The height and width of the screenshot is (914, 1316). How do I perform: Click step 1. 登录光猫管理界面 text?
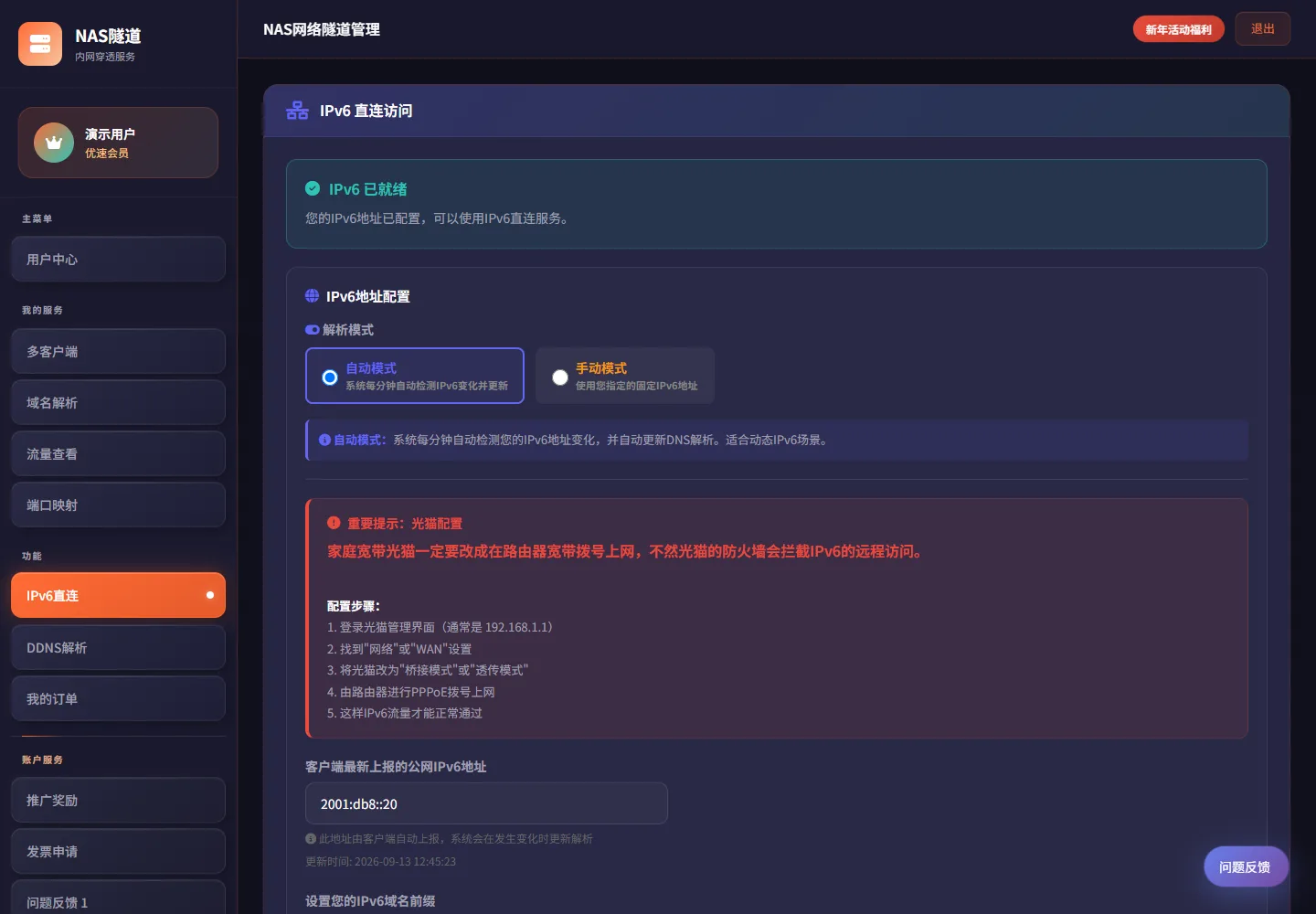tap(441, 627)
